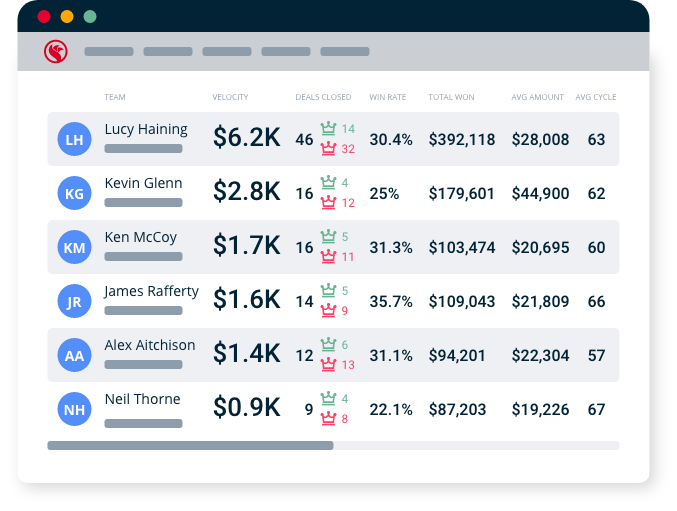Image resolution: width=677 pixels, height=511 pixels.
Task: Click the Total Won column header
Action: [451, 97]
